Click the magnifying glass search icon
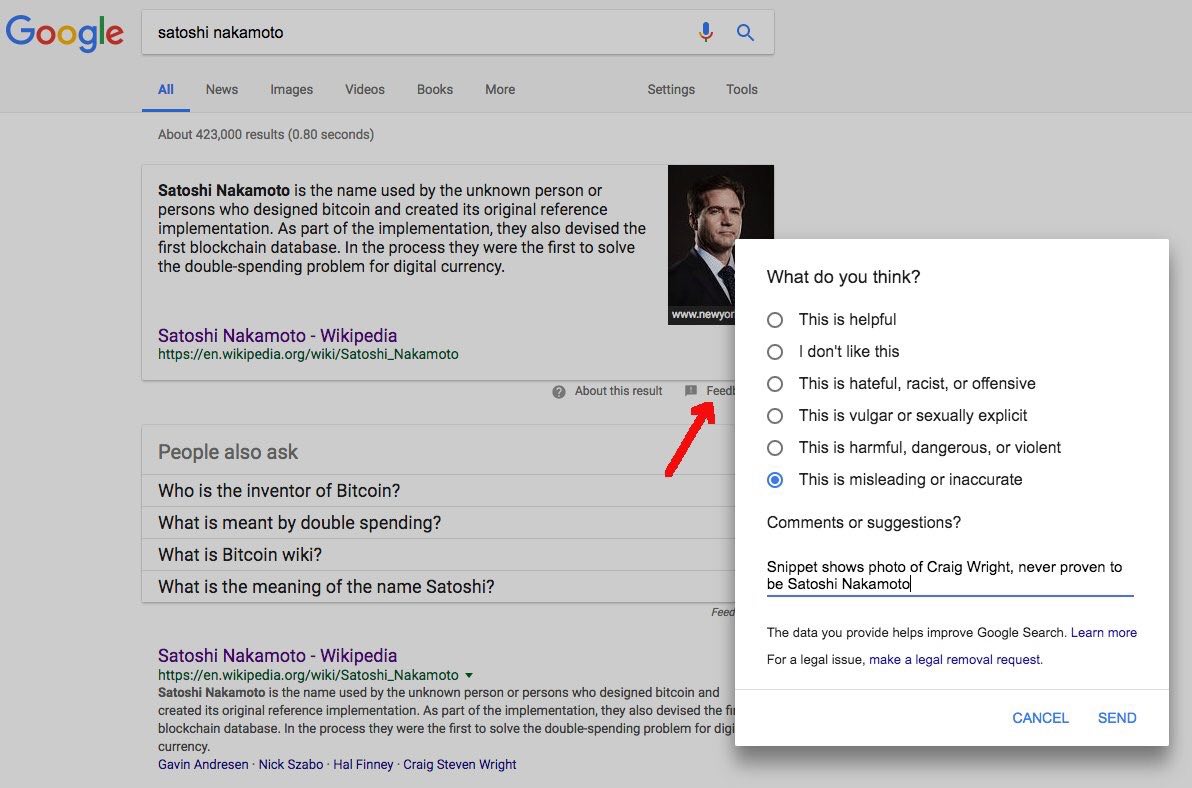Screen dimensions: 1192x788 pos(745,32)
